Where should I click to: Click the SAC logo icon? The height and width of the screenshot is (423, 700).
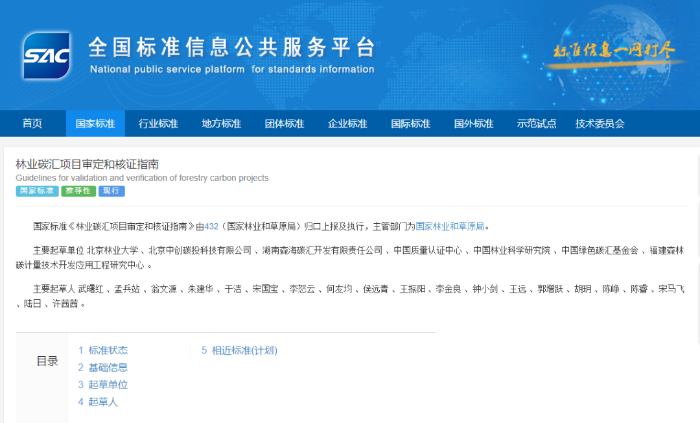point(47,55)
